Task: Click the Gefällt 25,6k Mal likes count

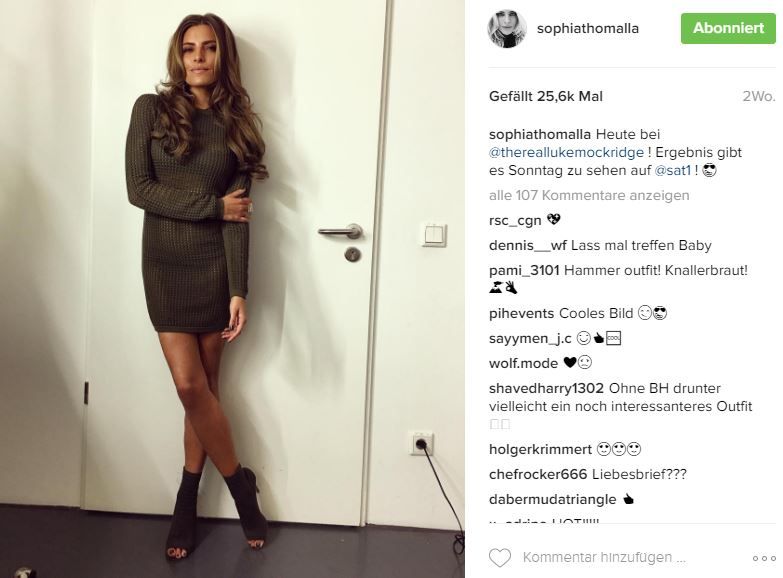Action: 546,96
